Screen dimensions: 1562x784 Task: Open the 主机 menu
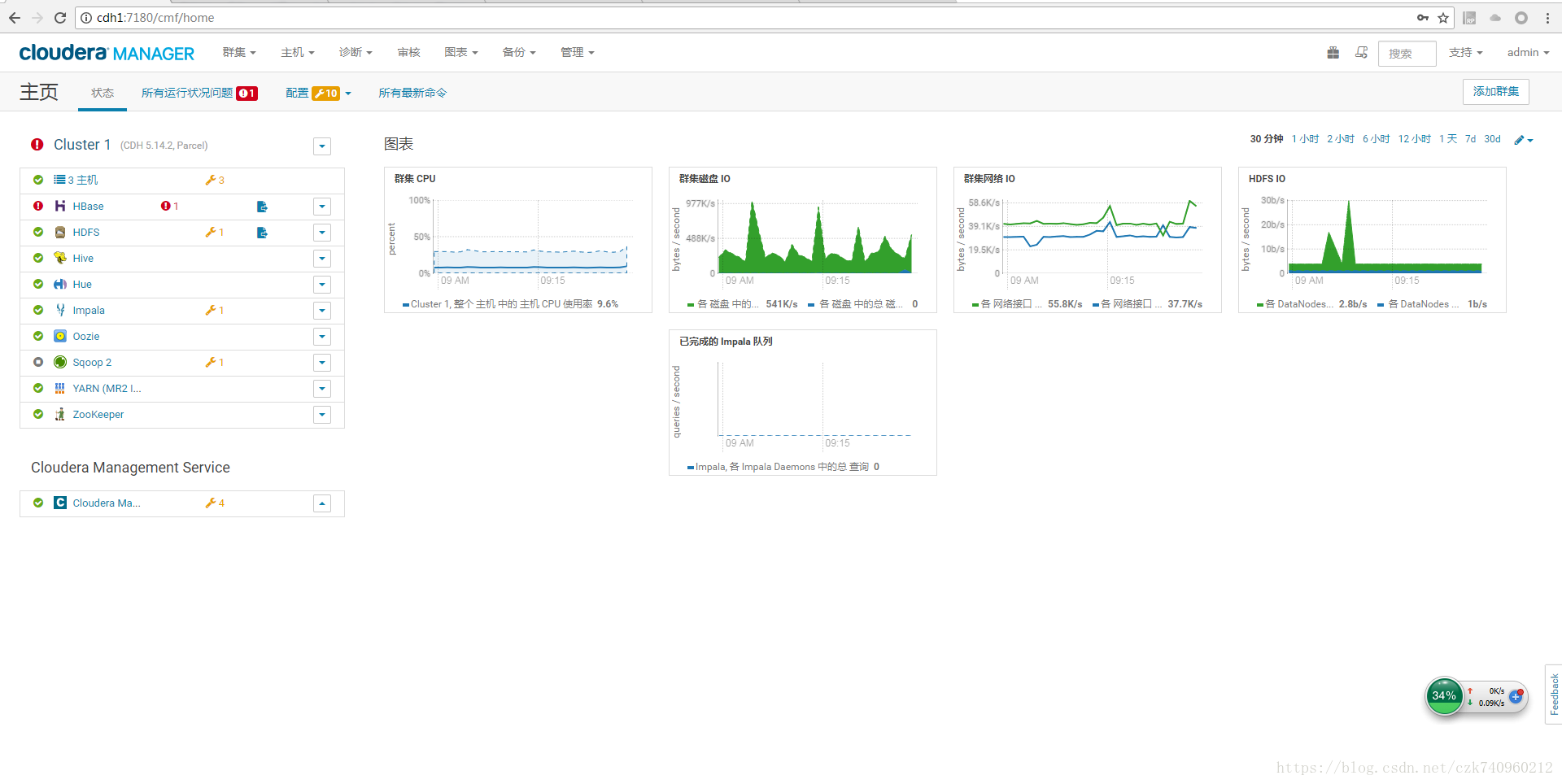(x=298, y=52)
